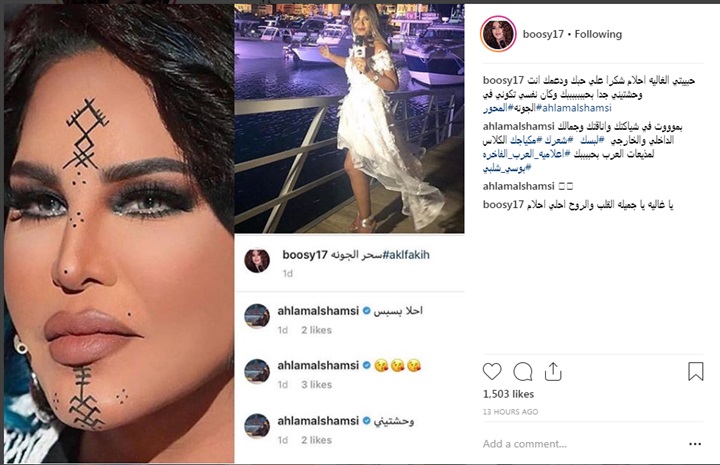Toggle Following status for boosy17

point(598,34)
